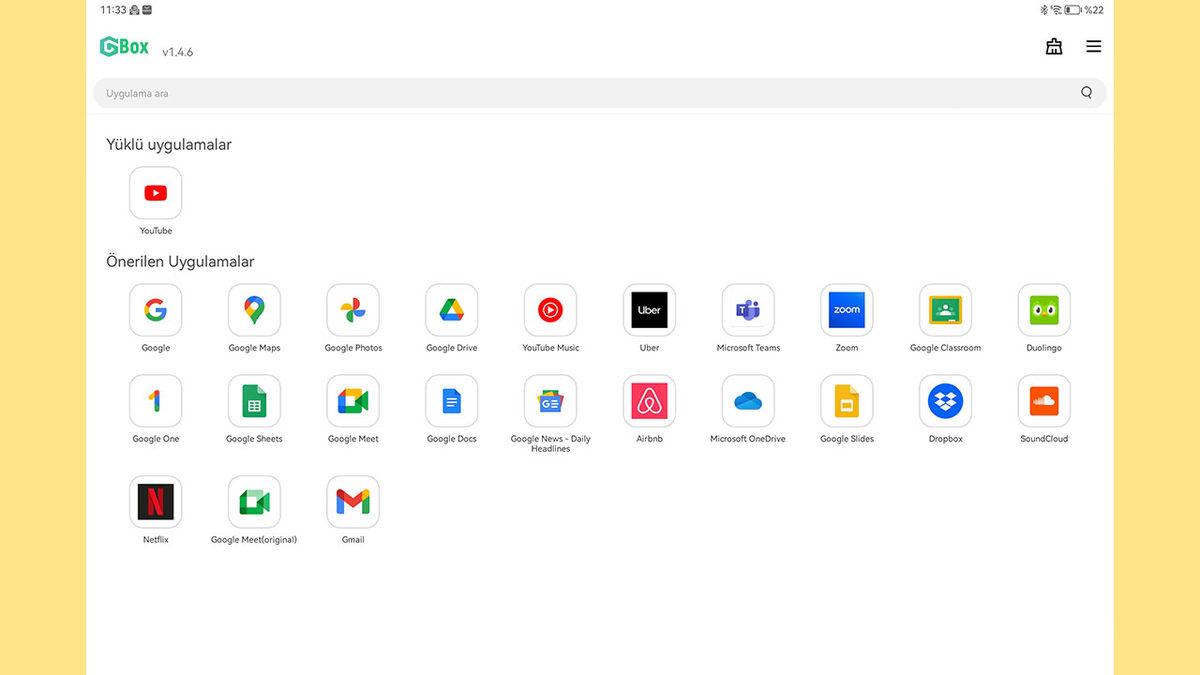1200x675 pixels.
Task: Launch Google Maps from recommended apps
Action: [x=254, y=310]
